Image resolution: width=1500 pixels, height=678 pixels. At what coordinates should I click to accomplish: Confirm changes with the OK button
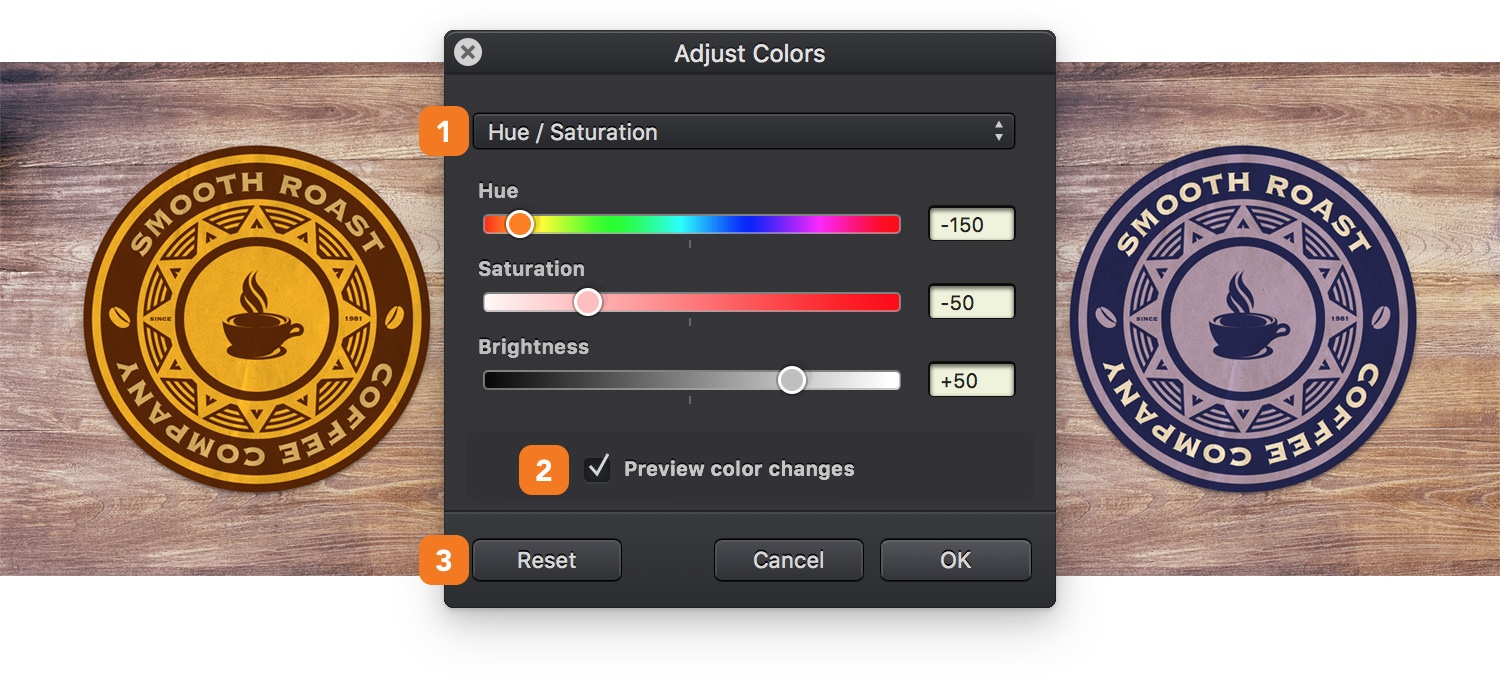pos(956,560)
